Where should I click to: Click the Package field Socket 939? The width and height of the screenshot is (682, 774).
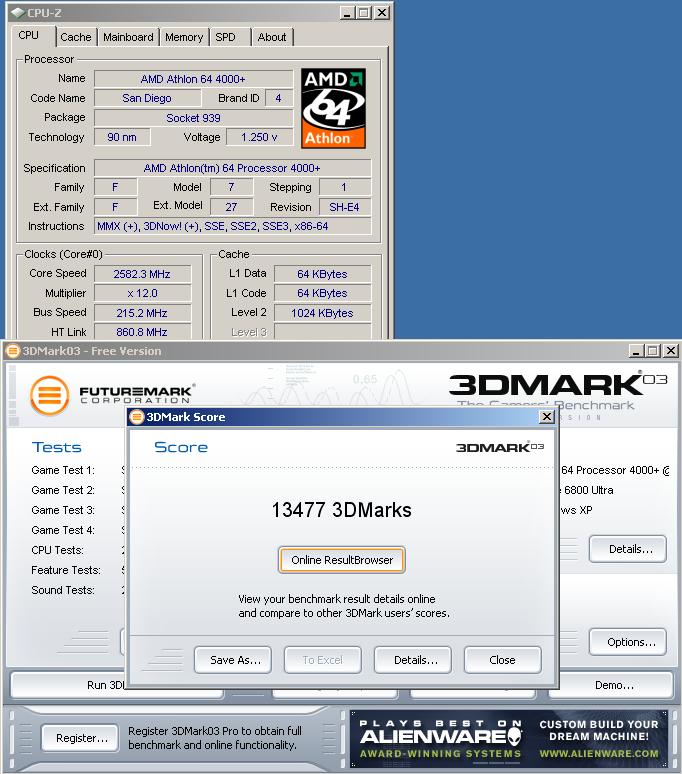coord(193,118)
